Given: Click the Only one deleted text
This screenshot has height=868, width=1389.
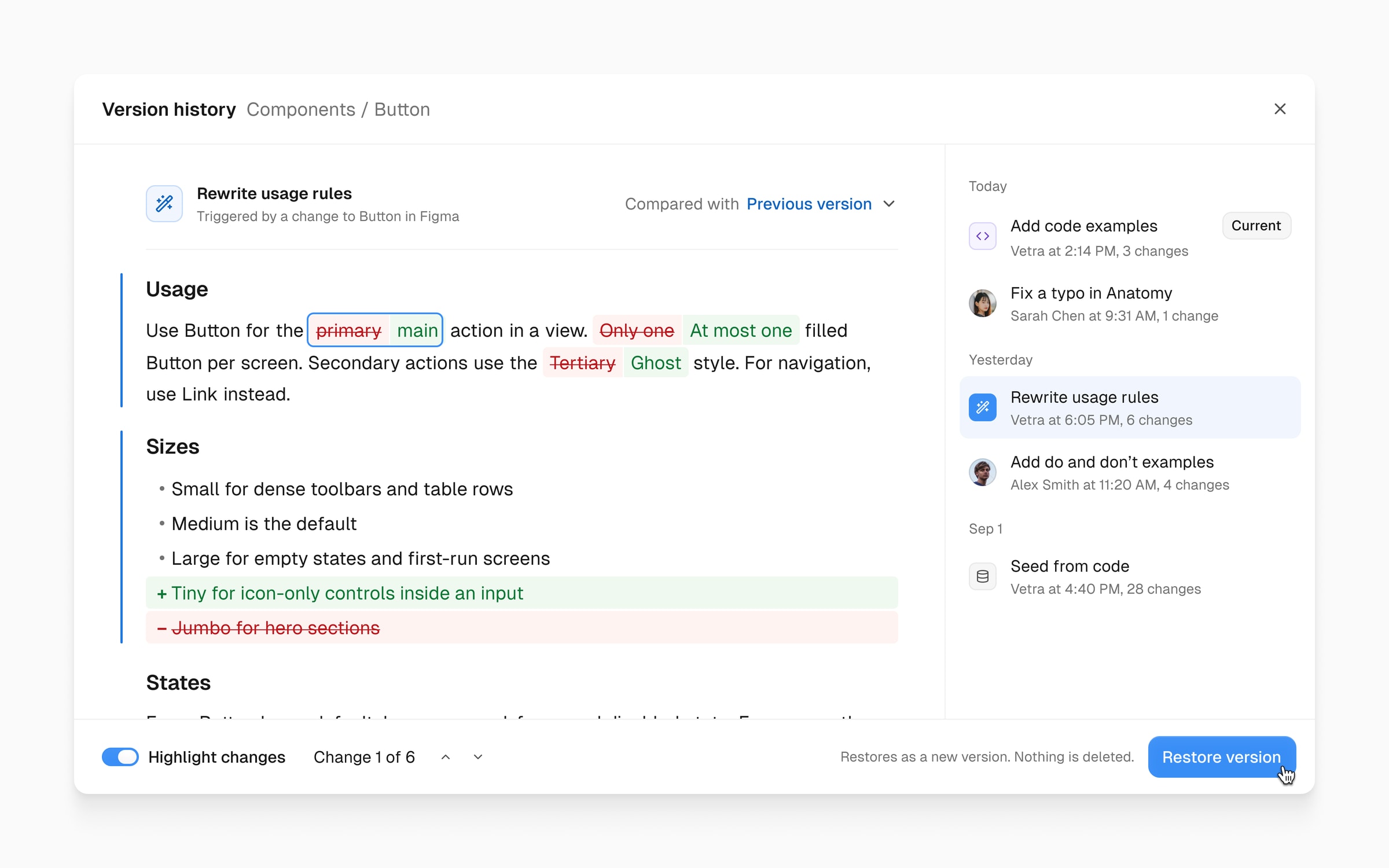Looking at the screenshot, I should pos(637,330).
